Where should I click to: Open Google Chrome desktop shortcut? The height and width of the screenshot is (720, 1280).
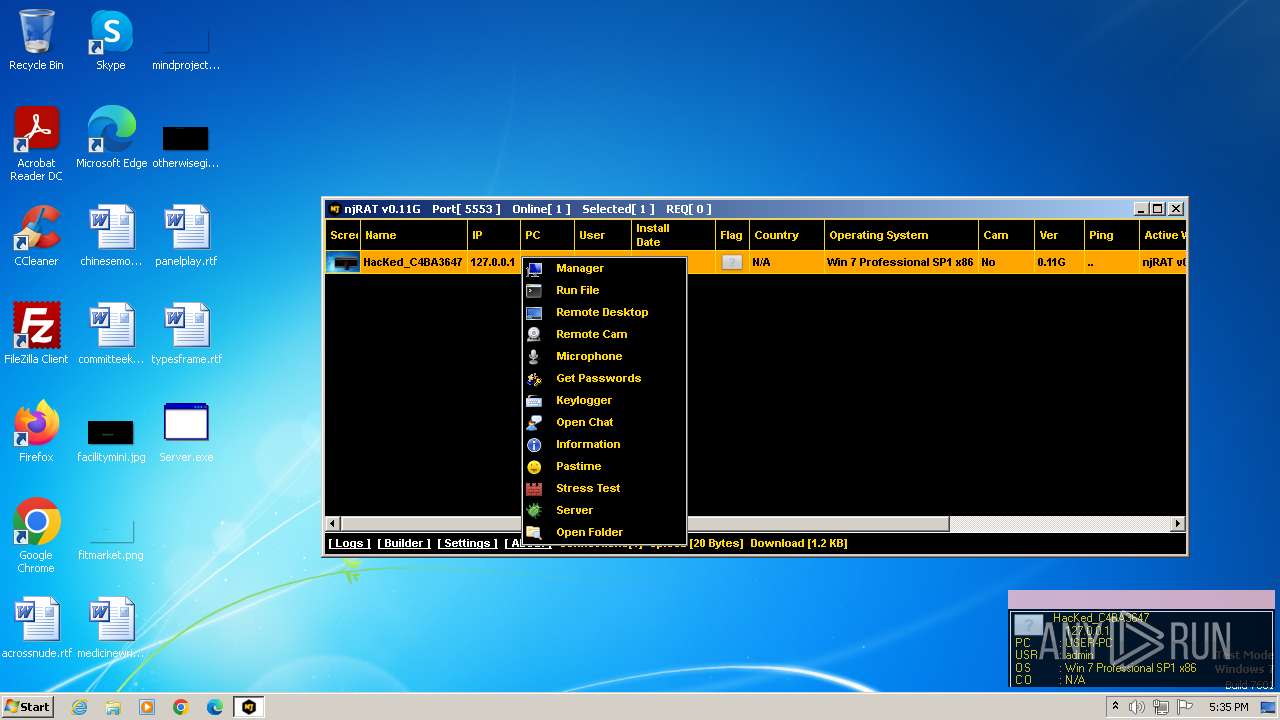[36, 537]
